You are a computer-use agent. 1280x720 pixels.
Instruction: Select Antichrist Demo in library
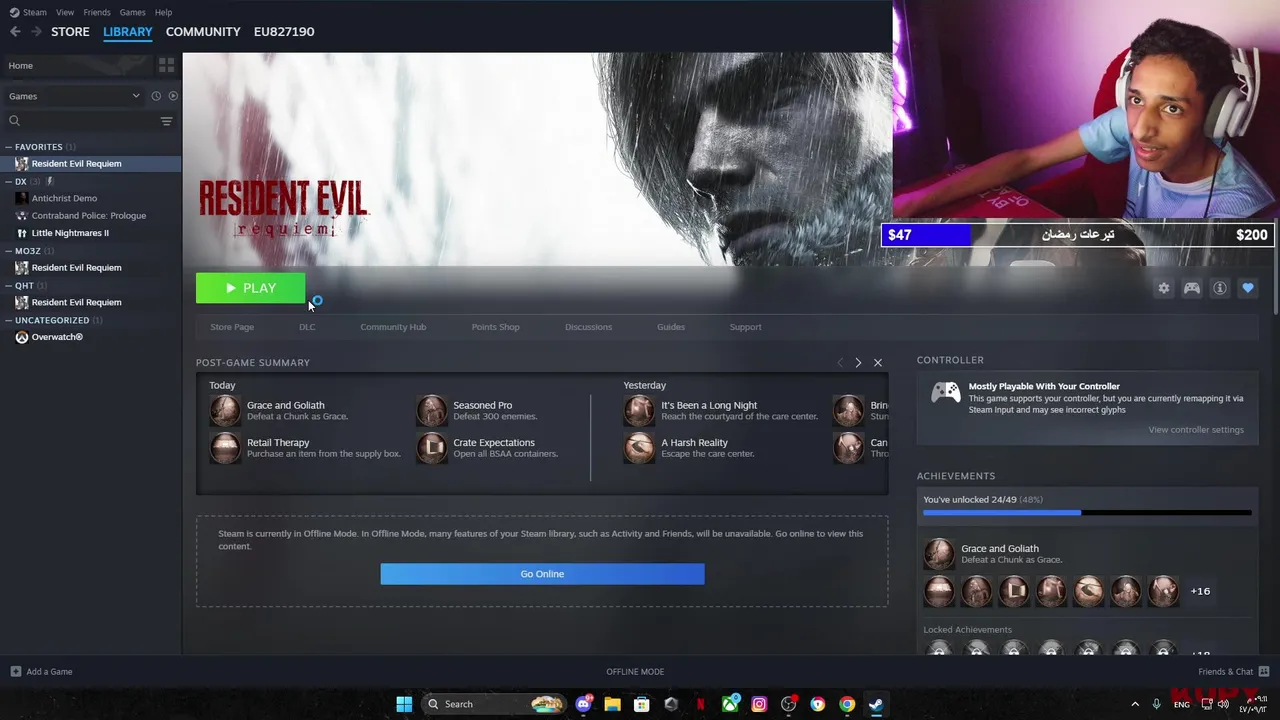[64, 198]
